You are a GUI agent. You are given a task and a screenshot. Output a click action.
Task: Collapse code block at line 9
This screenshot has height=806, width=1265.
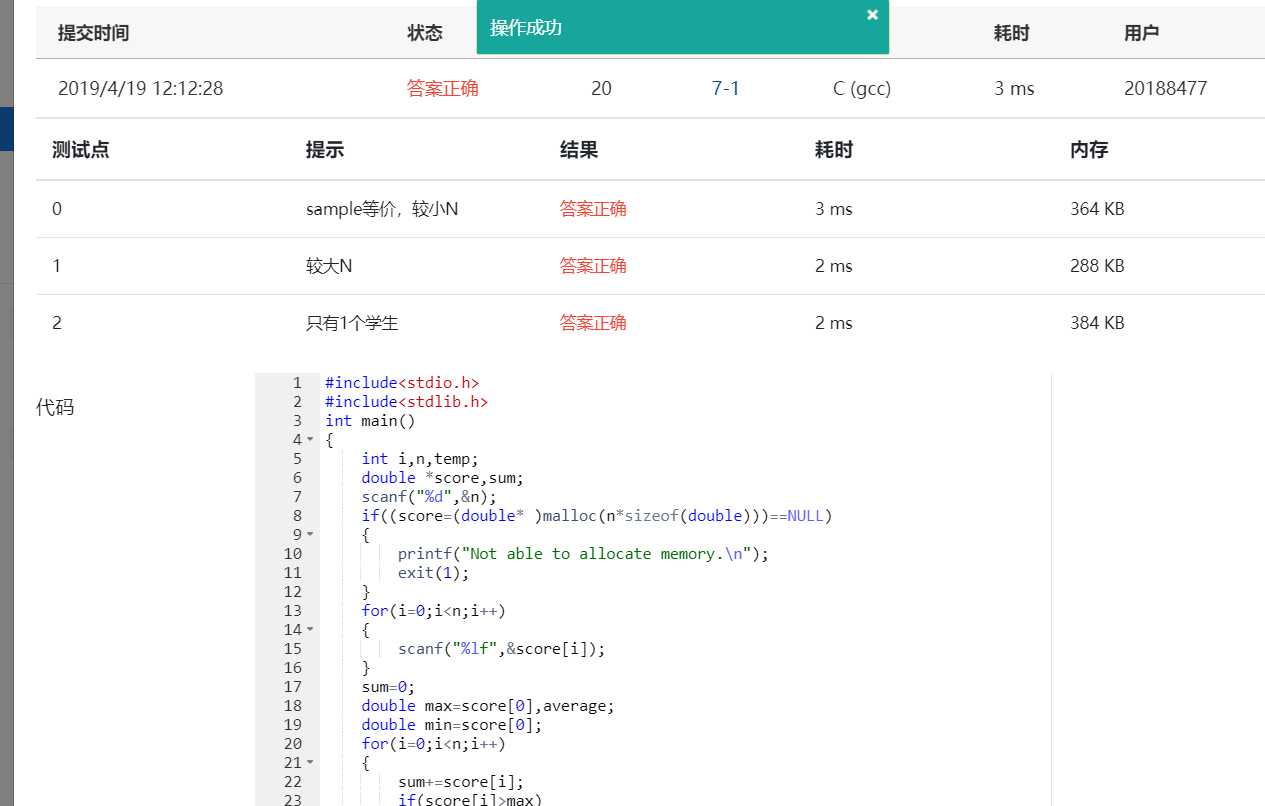pos(310,535)
